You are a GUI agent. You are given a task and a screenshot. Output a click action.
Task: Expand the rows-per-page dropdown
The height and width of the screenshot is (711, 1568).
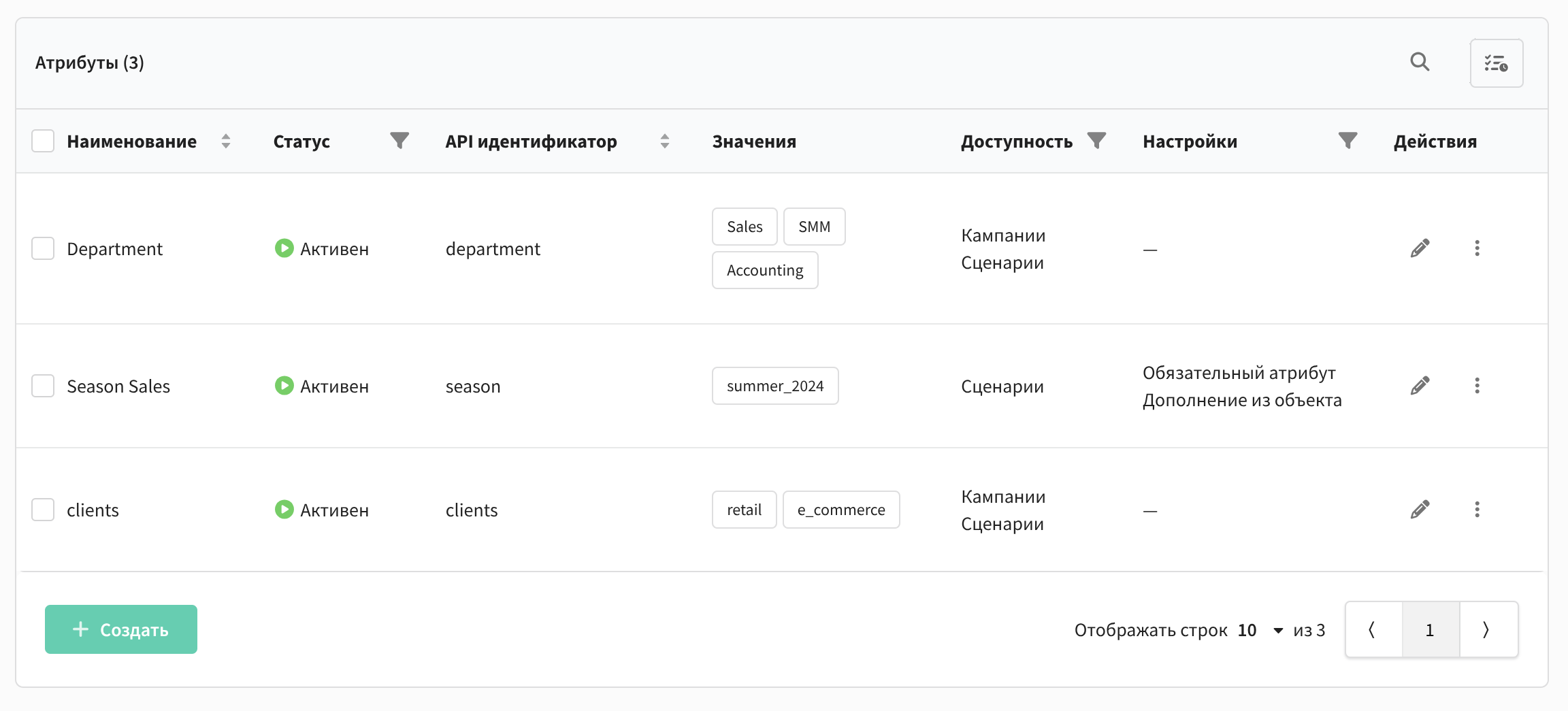point(1277,631)
